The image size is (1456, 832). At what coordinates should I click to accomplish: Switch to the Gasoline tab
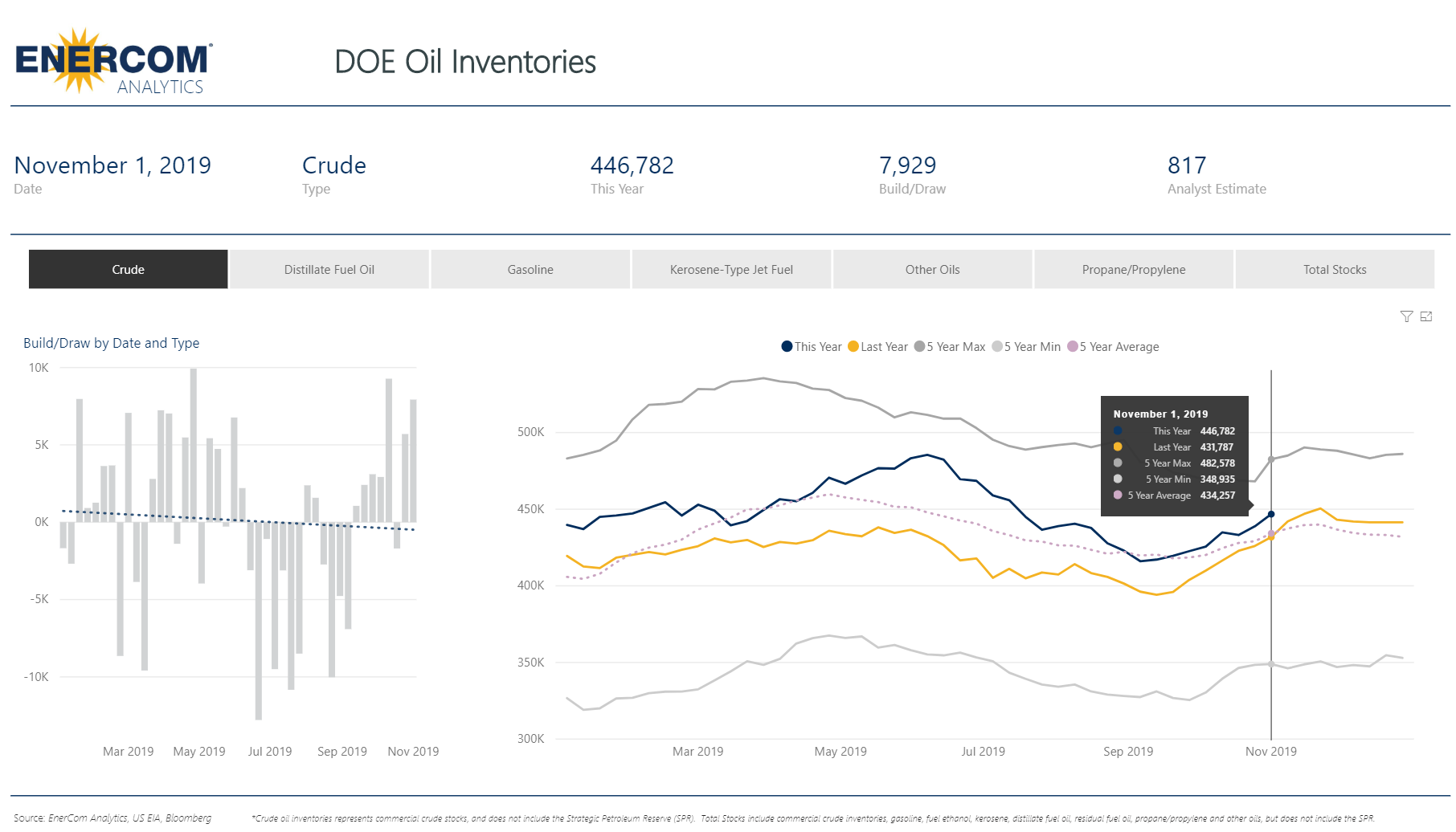(530, 269)
